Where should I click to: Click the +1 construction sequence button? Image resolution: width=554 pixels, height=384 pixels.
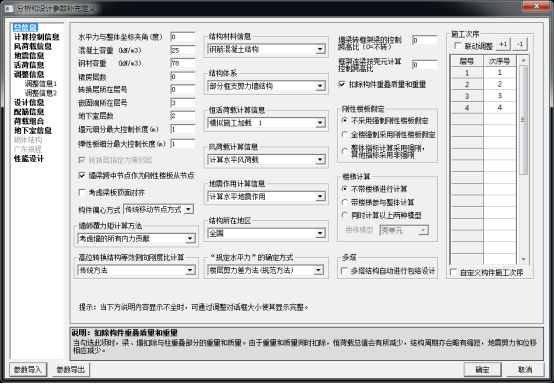pos(503,45)
